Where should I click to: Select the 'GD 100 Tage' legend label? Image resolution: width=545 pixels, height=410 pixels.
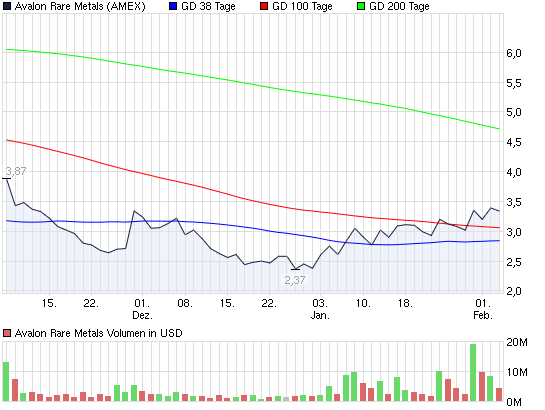[x=302, y=6]
